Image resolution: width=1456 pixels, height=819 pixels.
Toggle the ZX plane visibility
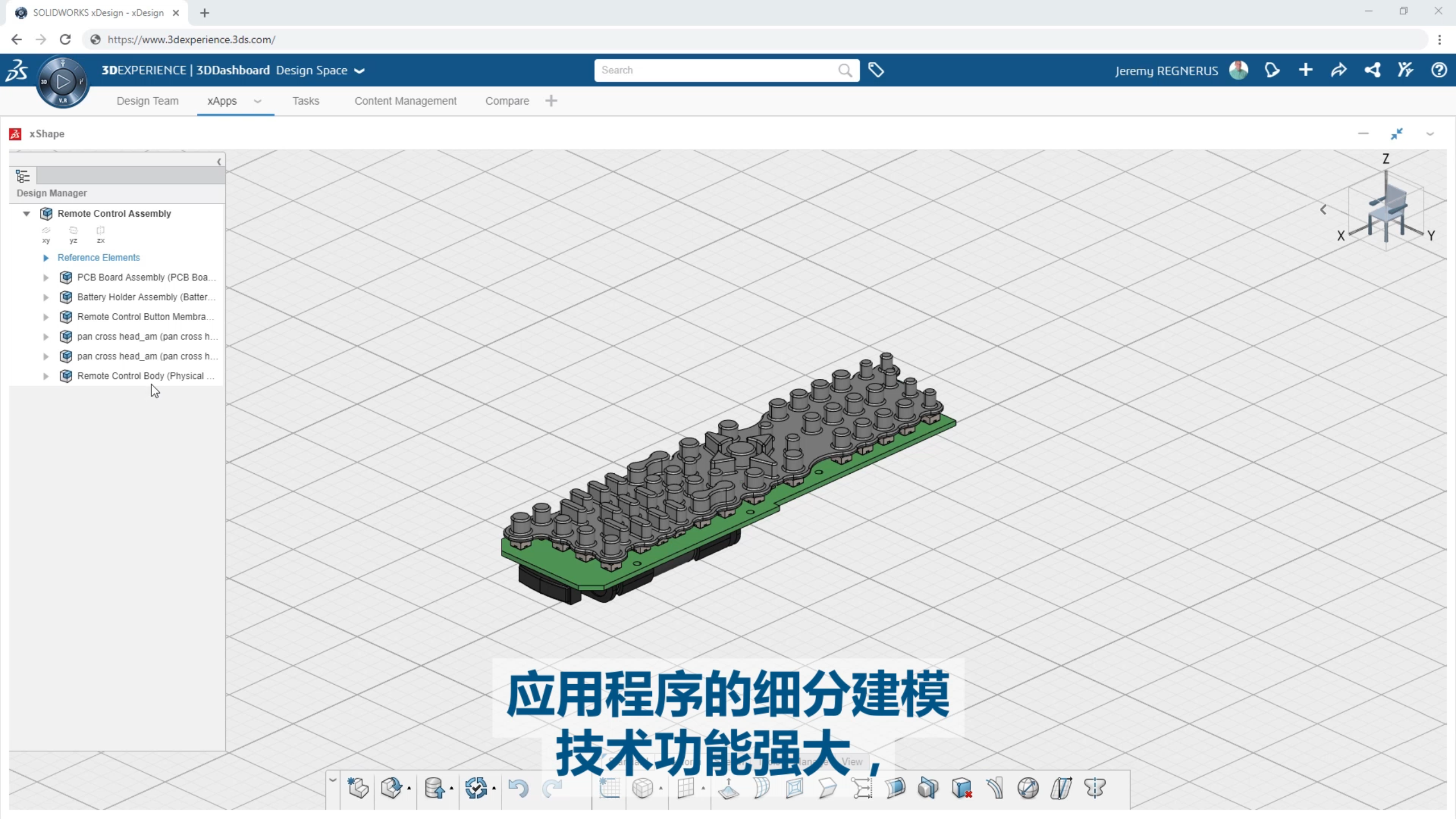(101, 233)
